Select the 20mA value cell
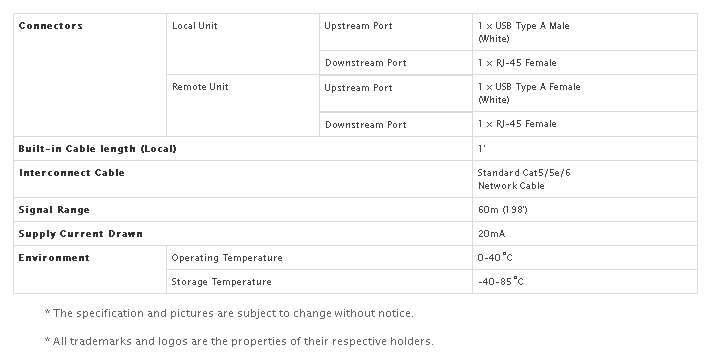This screenshot has width=710, height=360. [585, 234]
